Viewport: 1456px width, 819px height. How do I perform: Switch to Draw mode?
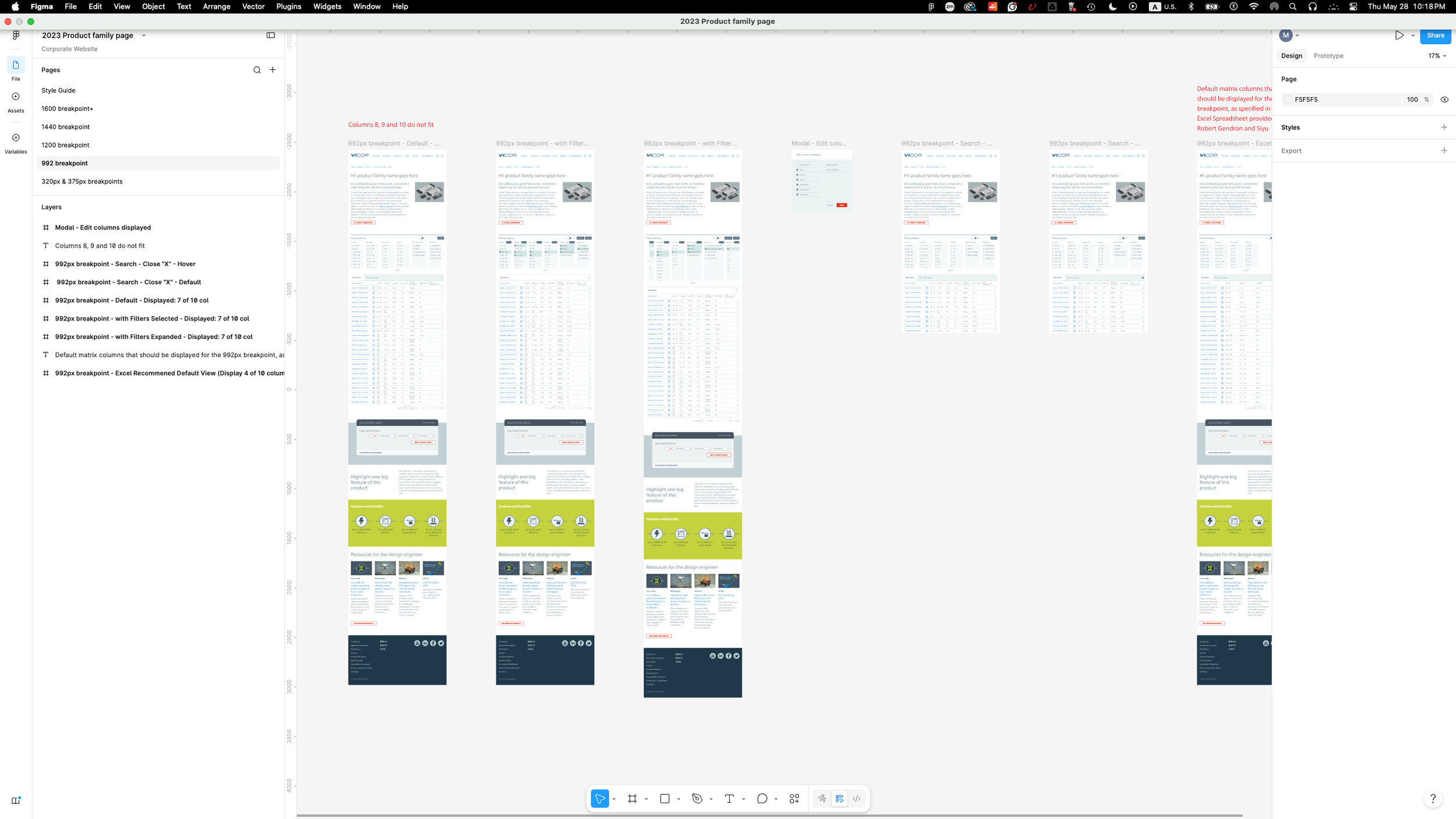[x=822, y=799]
